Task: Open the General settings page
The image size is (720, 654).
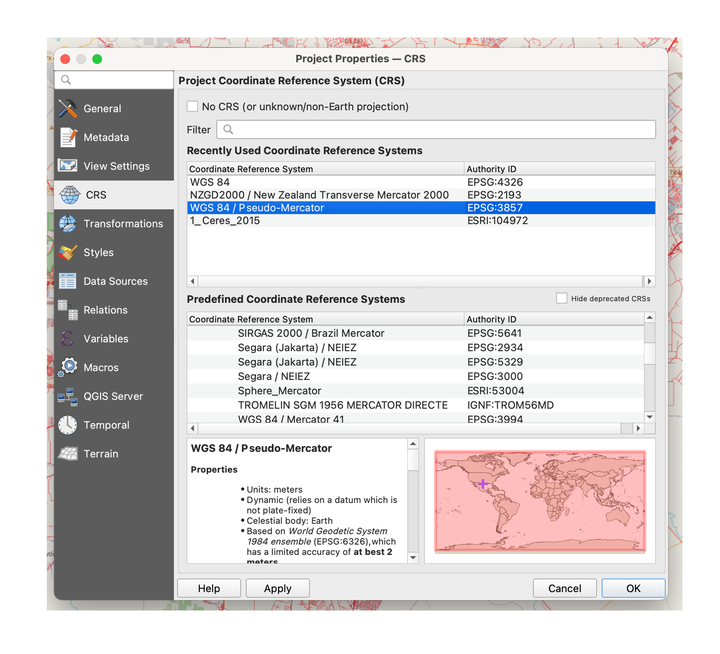Action: pyautogui.click(x=114, y=108)
